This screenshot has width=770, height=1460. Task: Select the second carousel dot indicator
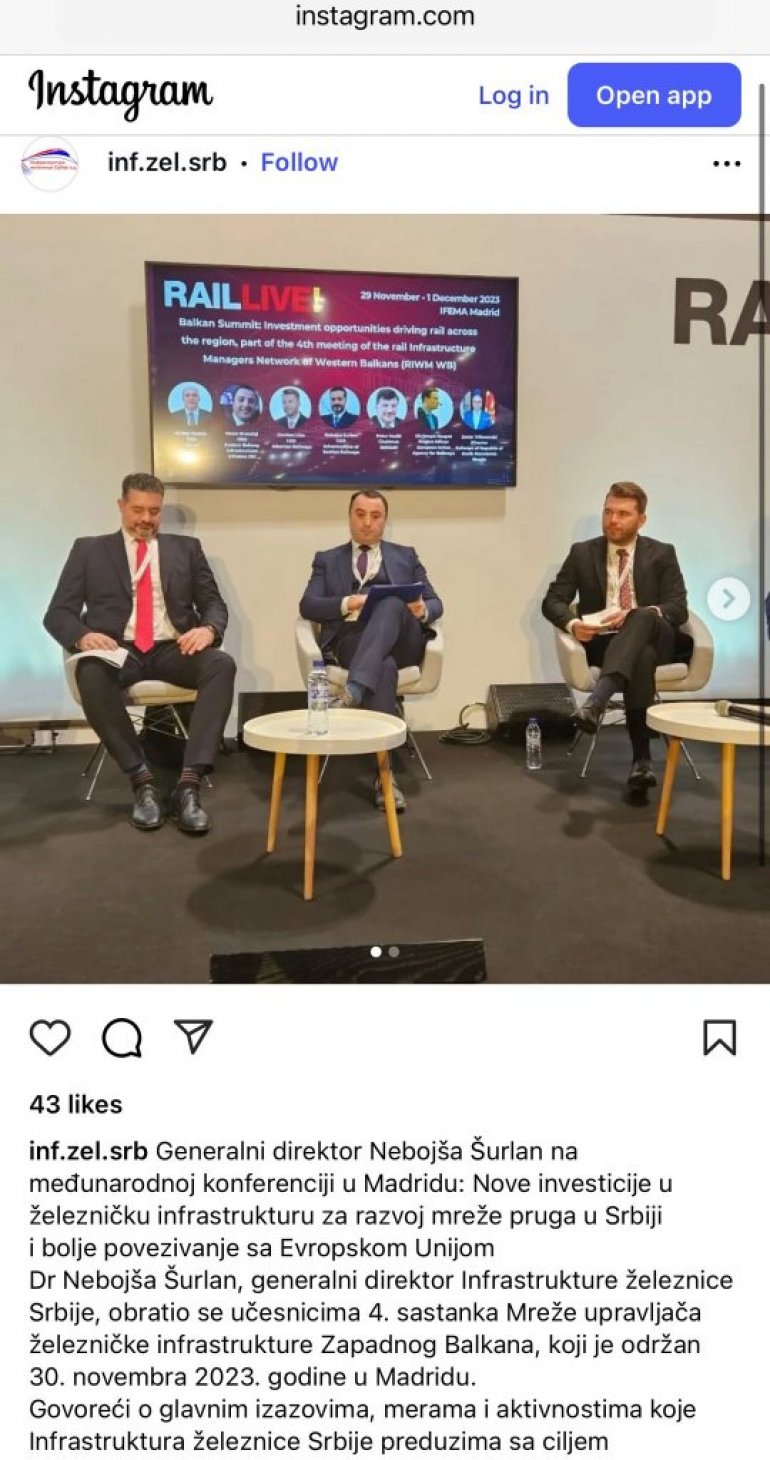pos(394,952)
